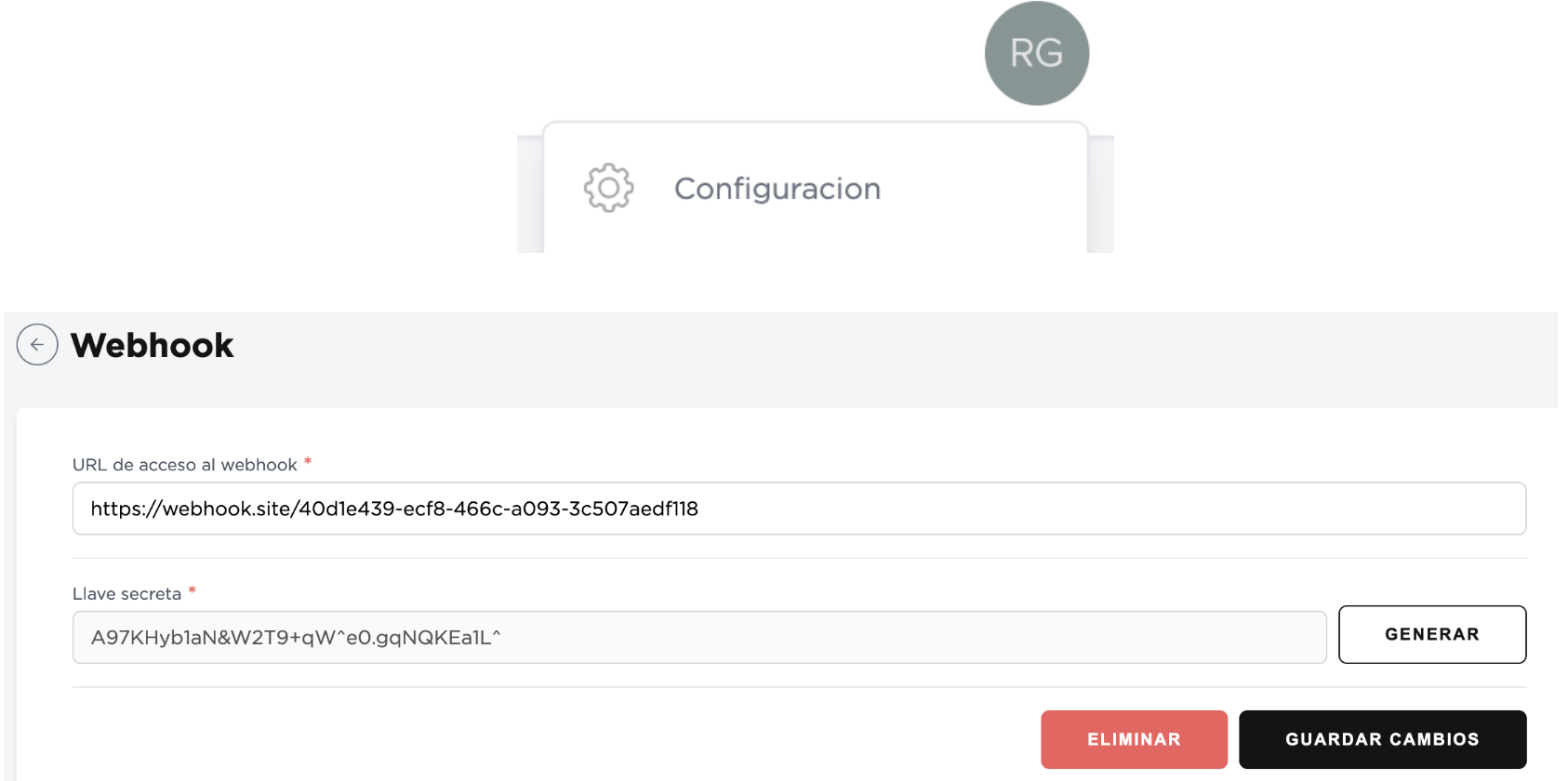Click the red asterisk beside URL label
The height and width of the screenshot is (781, 1568).
(x=308, y=462)
